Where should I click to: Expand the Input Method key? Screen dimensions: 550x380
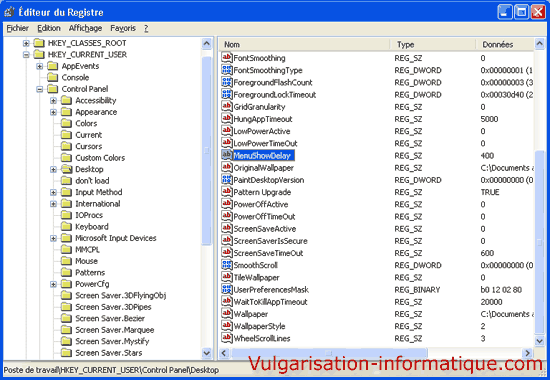[x=53, y=192]
